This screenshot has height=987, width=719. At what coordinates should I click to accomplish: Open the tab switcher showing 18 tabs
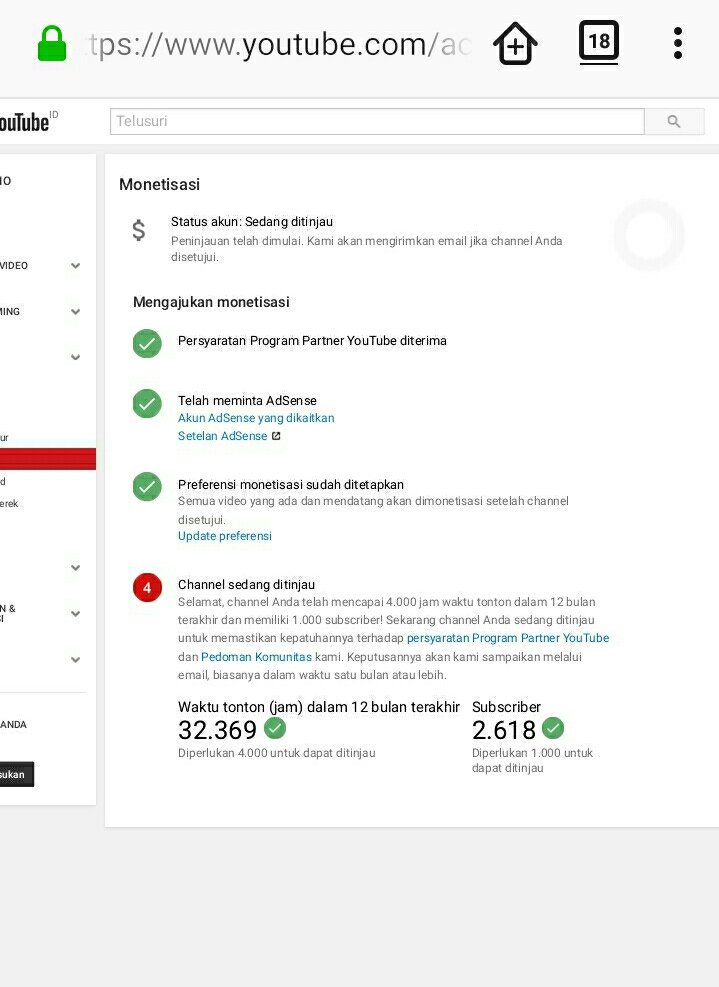pos(598,42)
